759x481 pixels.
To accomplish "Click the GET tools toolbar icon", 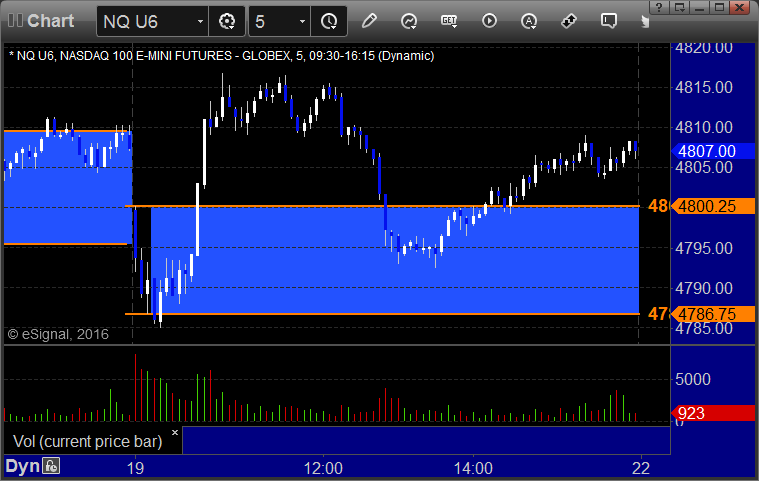I will (449, 21).
